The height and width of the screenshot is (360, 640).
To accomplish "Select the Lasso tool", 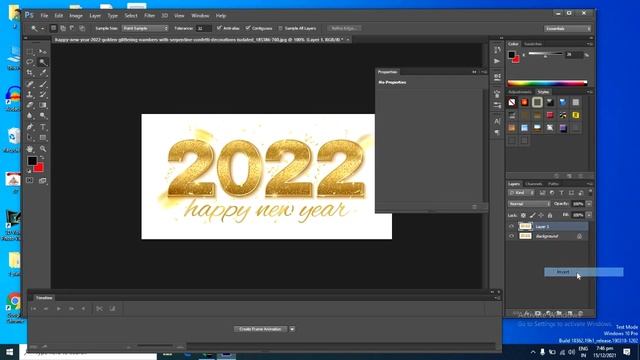I will click(x=30, y=62).
